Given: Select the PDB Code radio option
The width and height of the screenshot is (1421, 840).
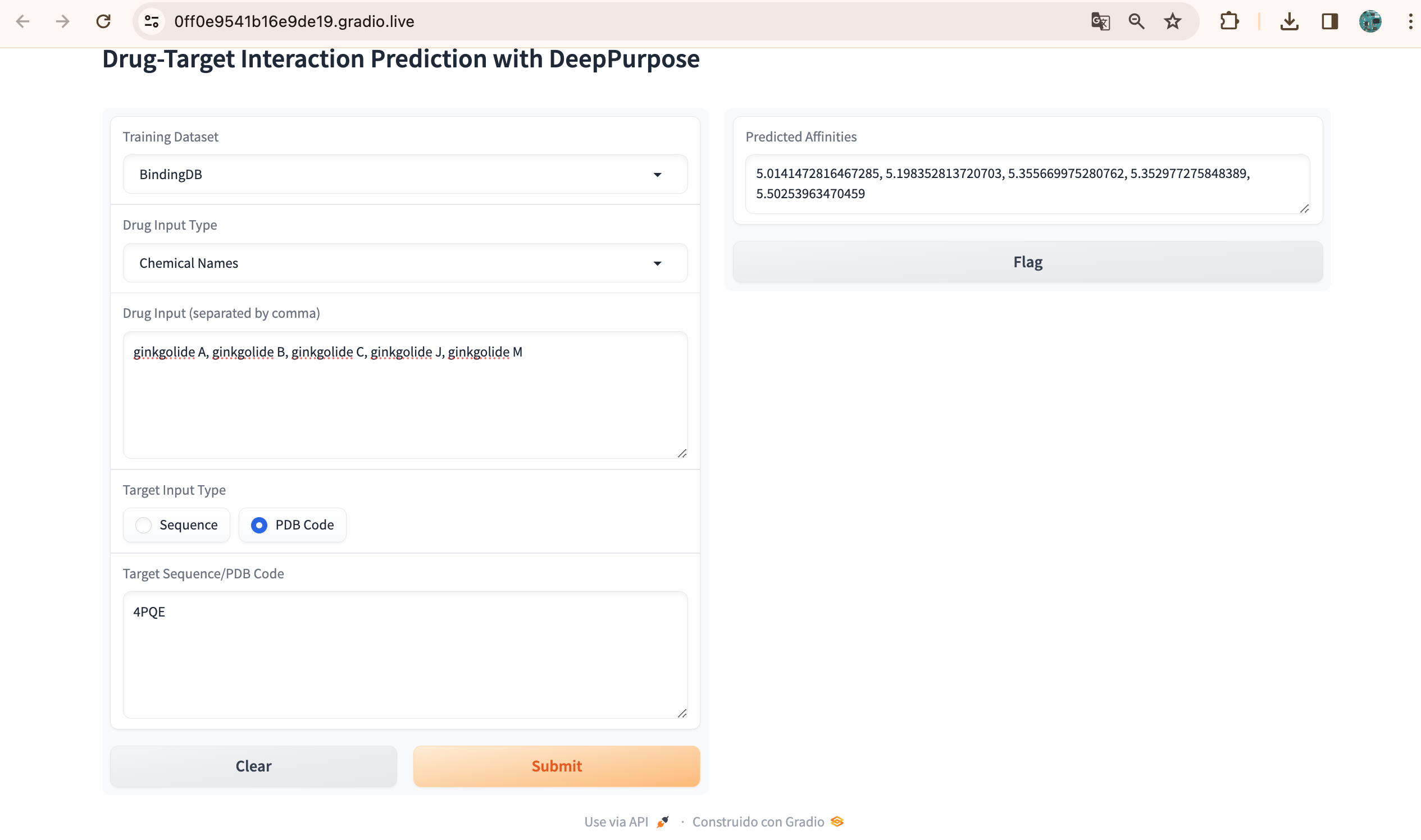Looking at the screenshot, I should 259,524.
